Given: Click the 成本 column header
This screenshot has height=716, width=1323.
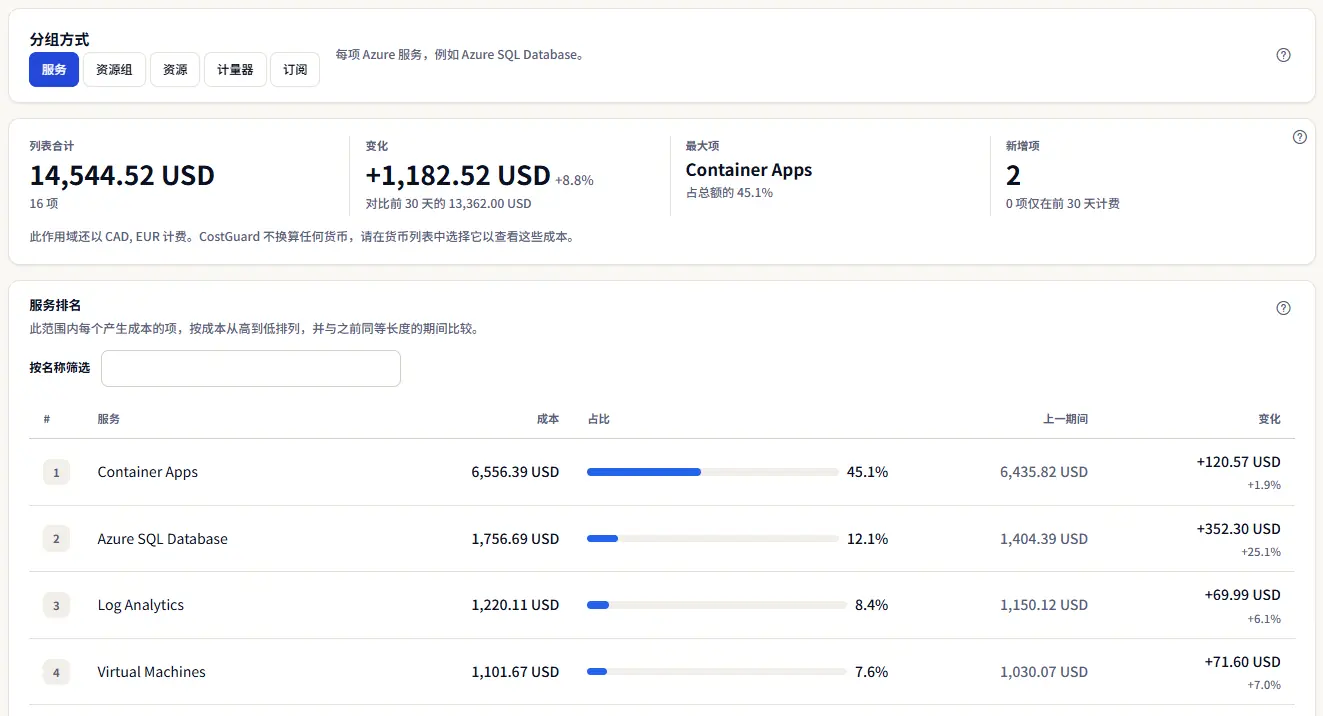Looking at the screenshot, I should (x=548, y=419).
